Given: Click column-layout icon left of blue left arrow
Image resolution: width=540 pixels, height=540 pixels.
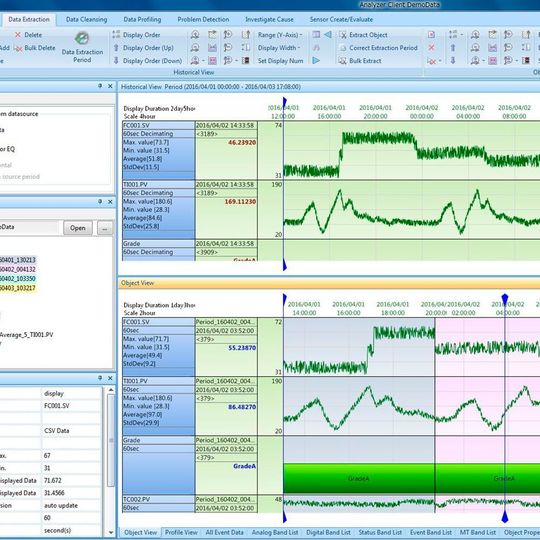Looking at the screenshot, I should pos(316,34).
